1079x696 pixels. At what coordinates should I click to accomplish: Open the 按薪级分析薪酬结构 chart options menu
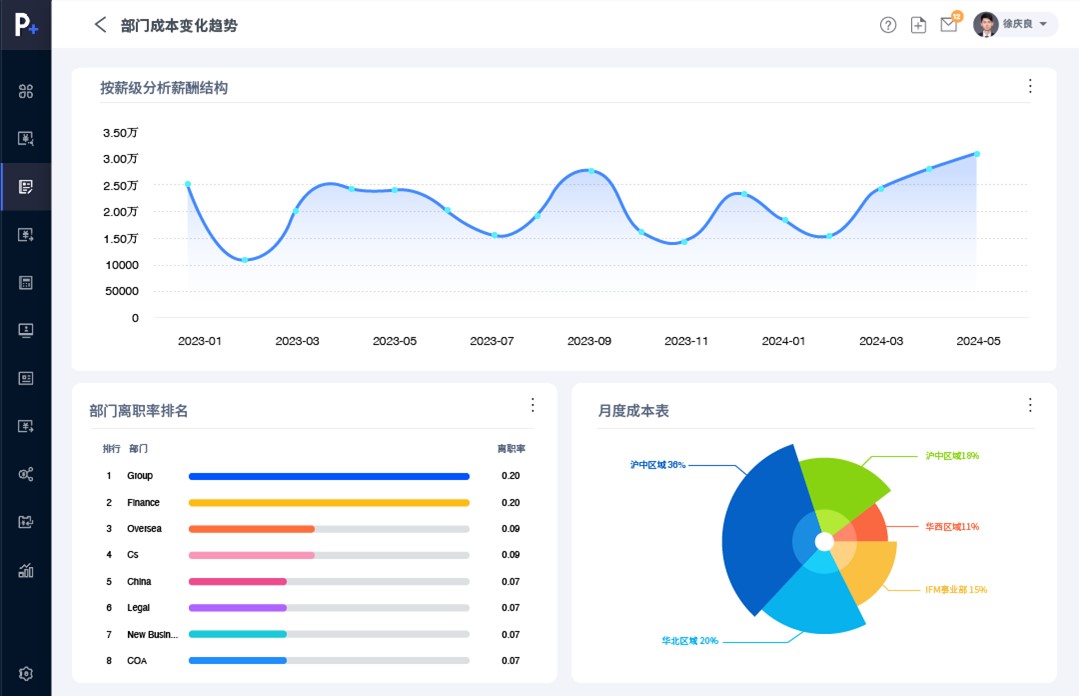pos(1030,86)
